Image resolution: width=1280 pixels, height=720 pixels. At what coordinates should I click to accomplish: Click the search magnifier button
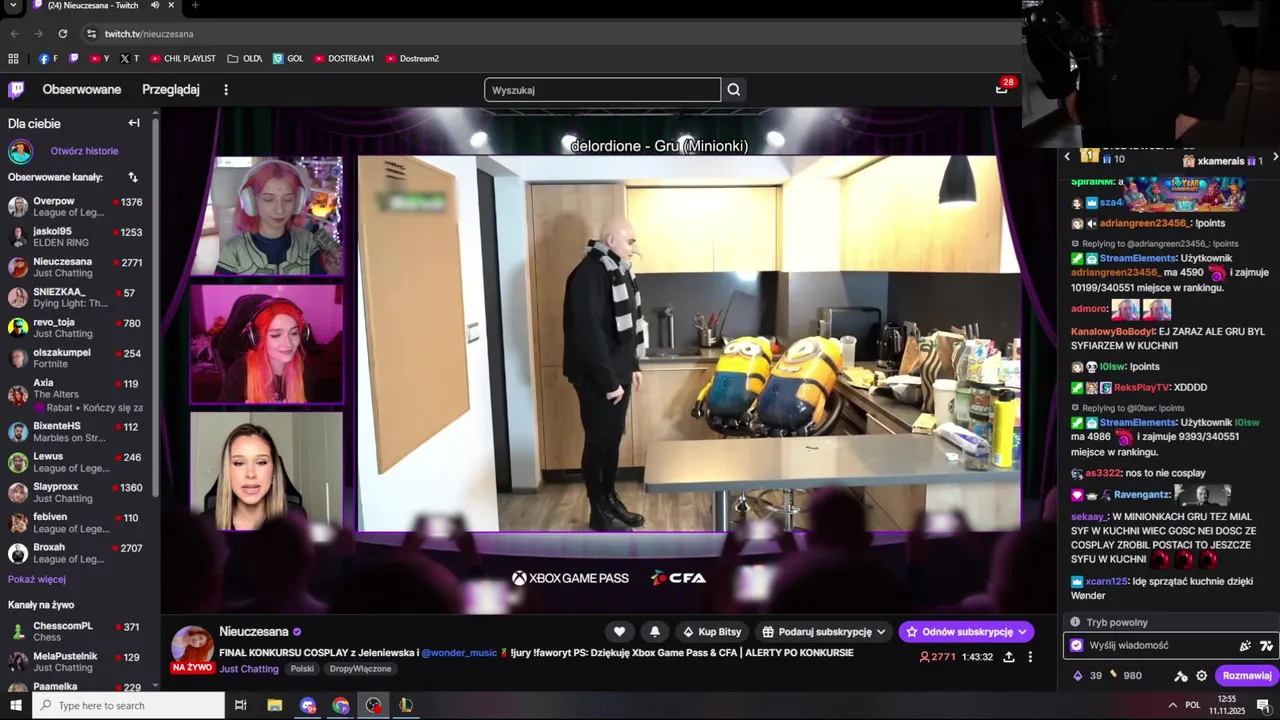point(734,90)
